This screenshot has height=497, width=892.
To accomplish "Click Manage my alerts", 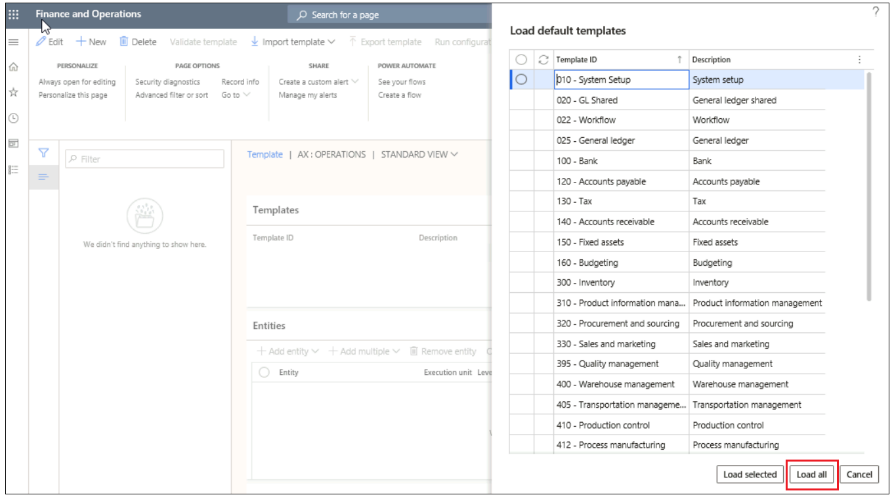I will pos(308,95).
